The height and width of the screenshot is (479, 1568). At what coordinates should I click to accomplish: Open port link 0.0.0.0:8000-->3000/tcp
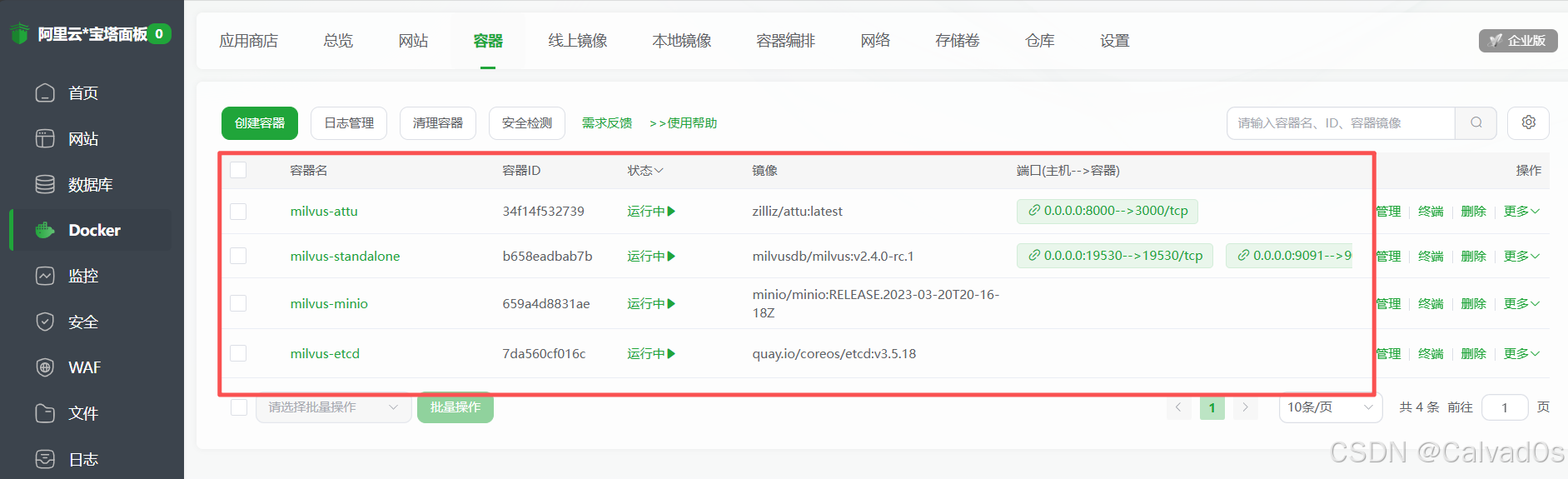1108,211
